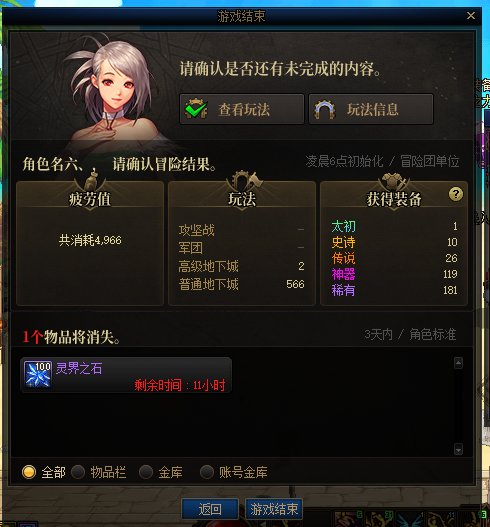Click the scroll up arrow in item list
Image resolution: width=490 pixels, height=527 pixels.
coord(458,363)
